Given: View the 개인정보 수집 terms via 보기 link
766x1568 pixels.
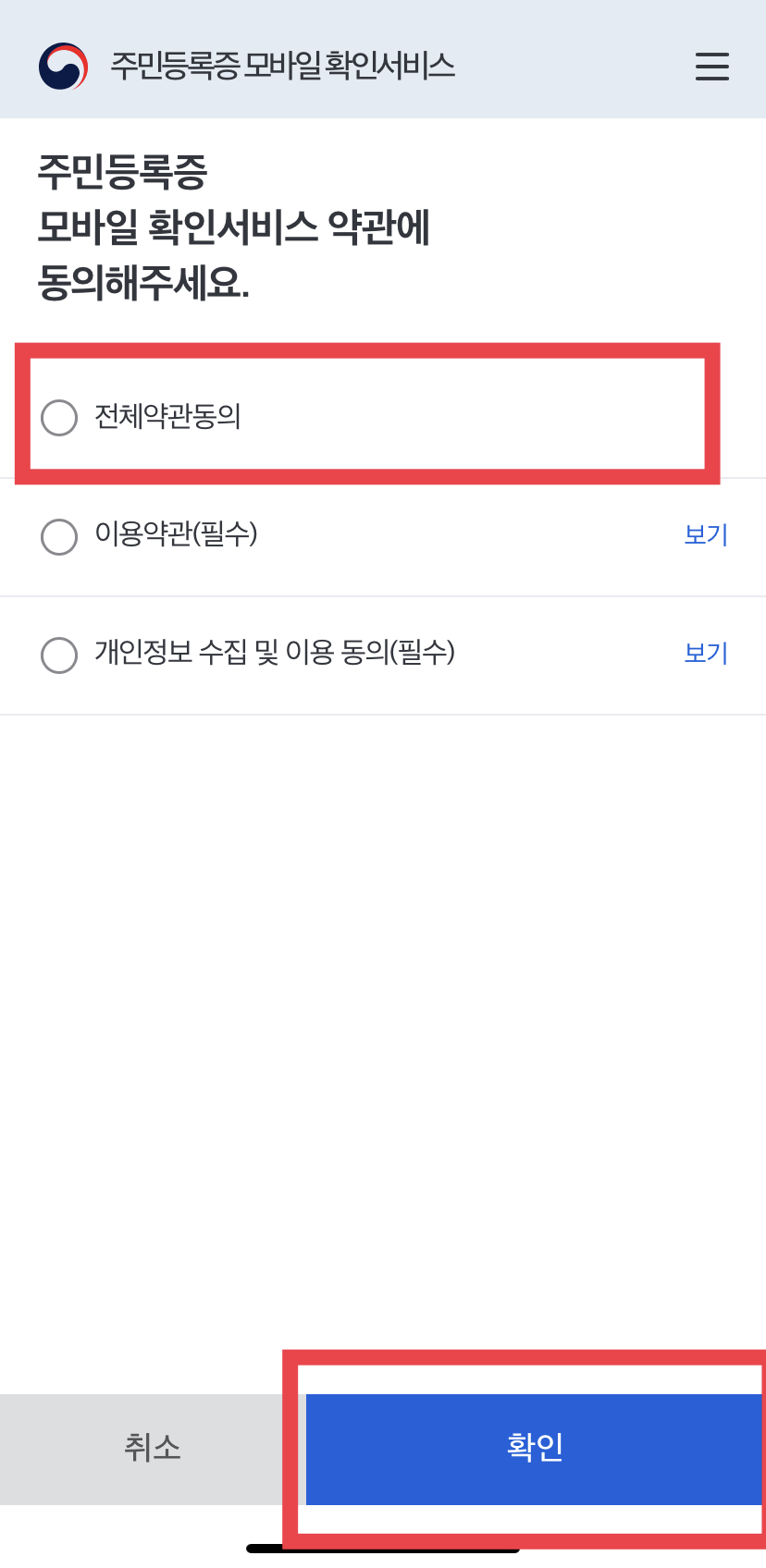Looking at the screenshot, I should pyautogui.click(x=705, y=654).
